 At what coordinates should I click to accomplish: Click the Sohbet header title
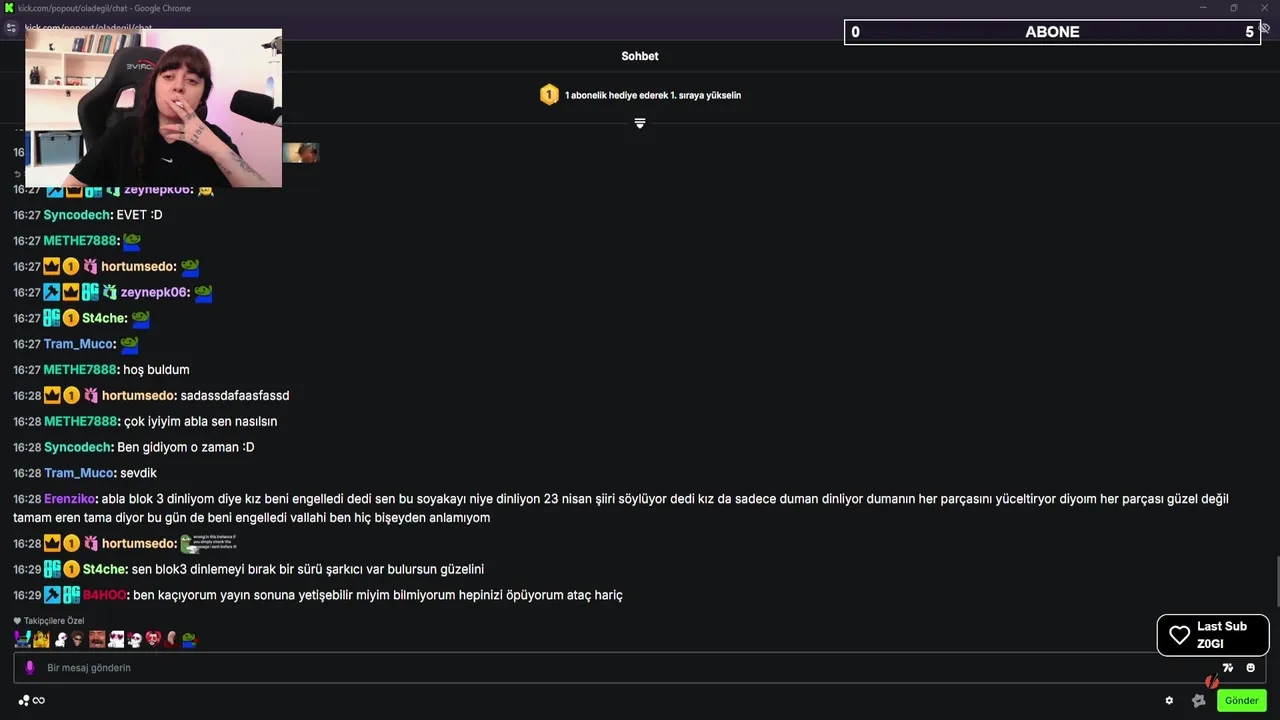tap(640, 56)
